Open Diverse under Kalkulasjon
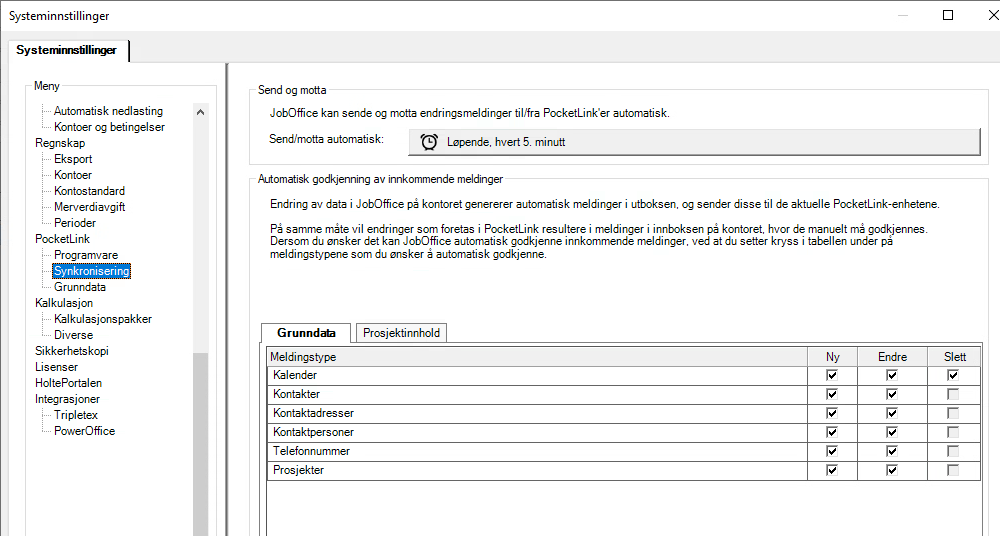Screen dimensions: 1000x536 (73, 334)
